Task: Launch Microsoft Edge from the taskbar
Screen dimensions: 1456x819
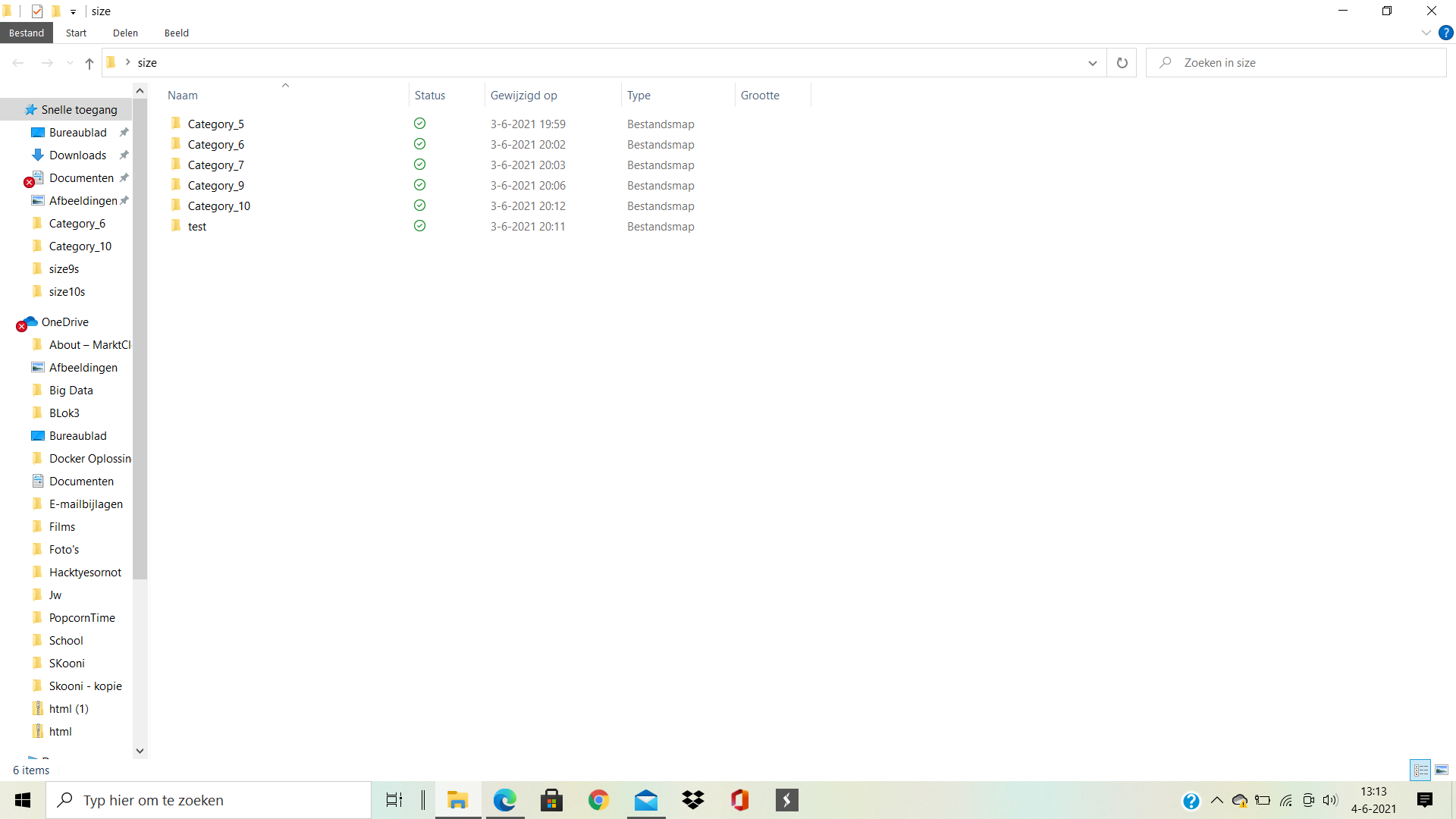Action: click(x=504, y=800)
